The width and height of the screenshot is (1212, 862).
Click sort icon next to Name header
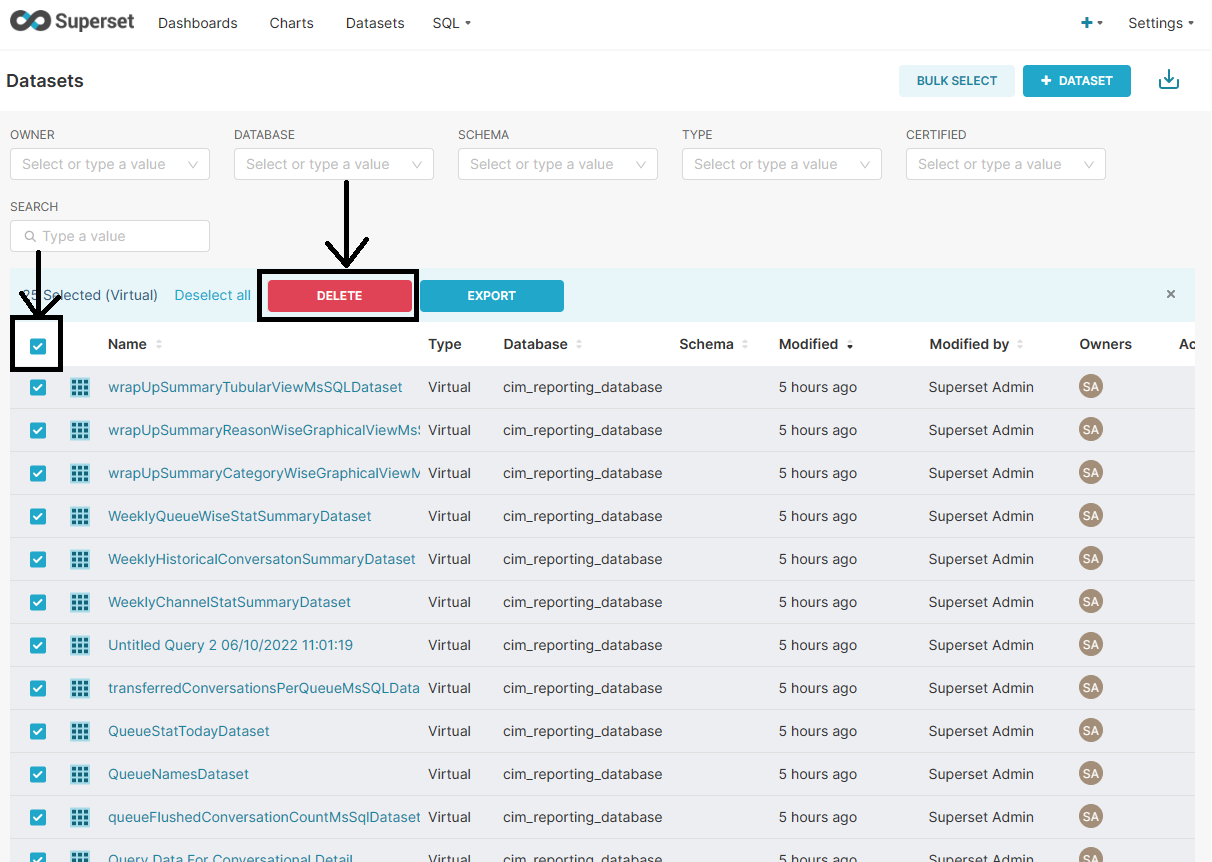click(159, 345)
